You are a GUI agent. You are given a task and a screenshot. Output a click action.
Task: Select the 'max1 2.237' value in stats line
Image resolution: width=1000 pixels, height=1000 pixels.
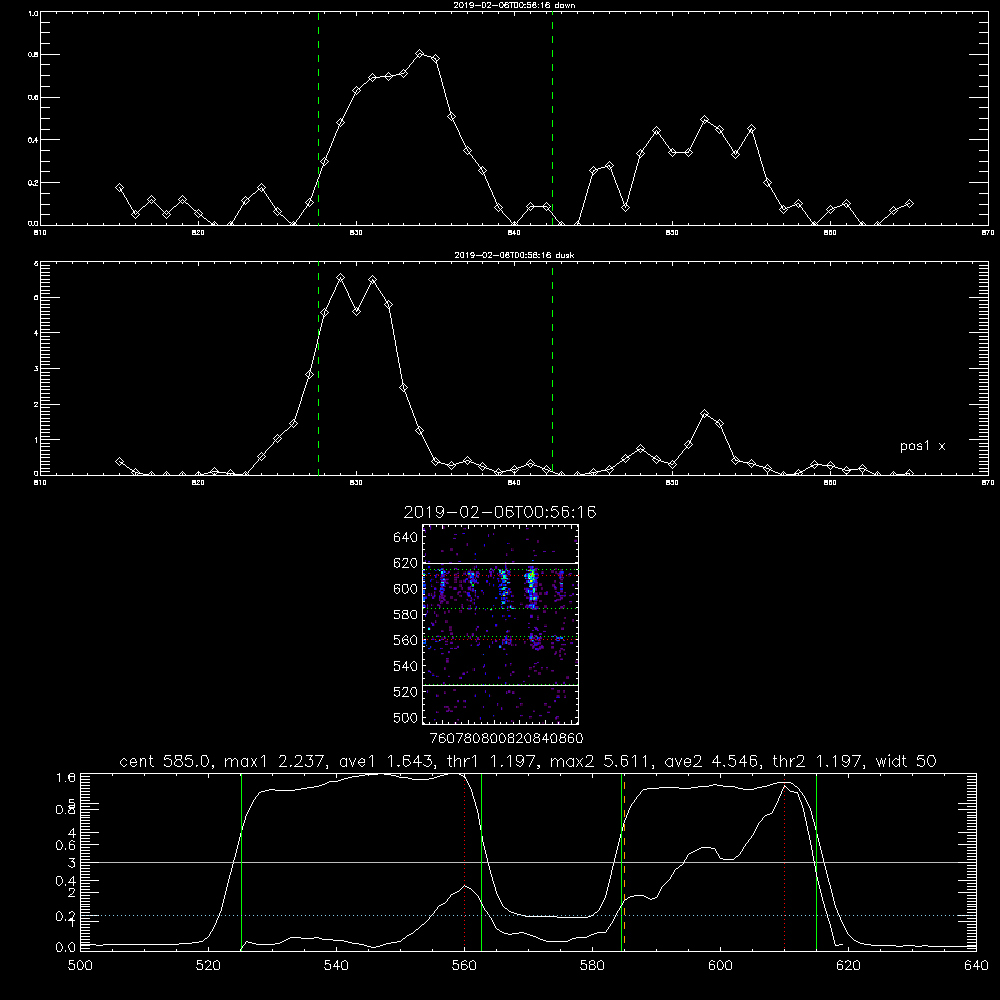click(274, 761)
